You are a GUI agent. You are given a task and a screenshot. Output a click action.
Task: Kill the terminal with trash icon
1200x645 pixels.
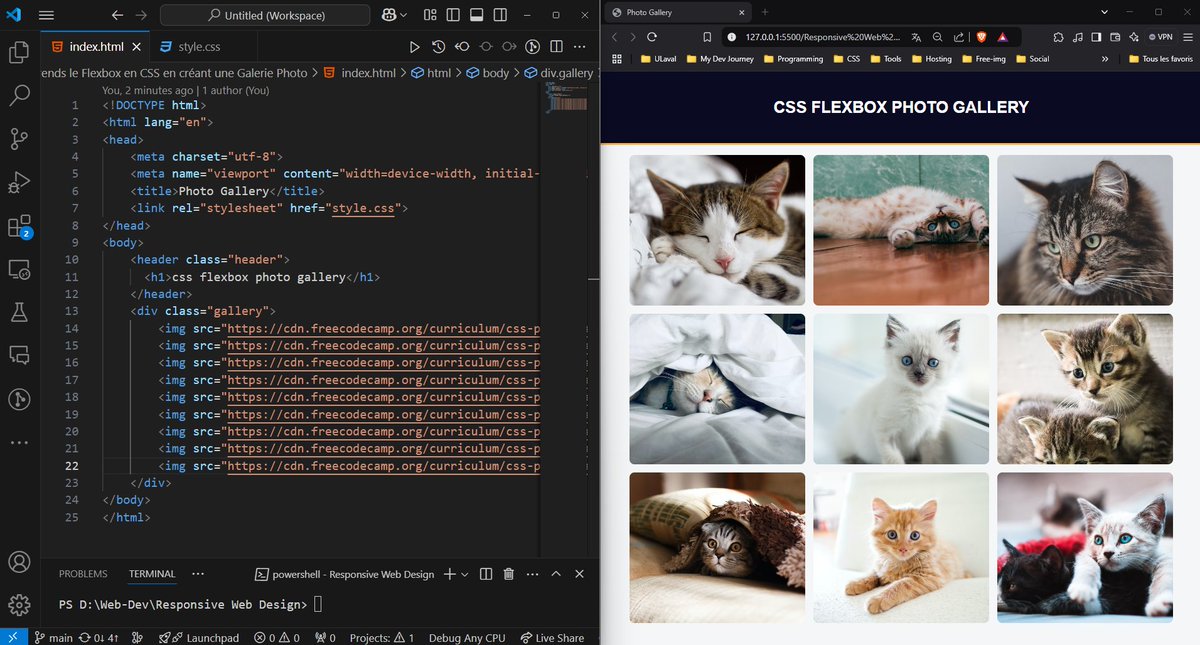coord(509,574)
